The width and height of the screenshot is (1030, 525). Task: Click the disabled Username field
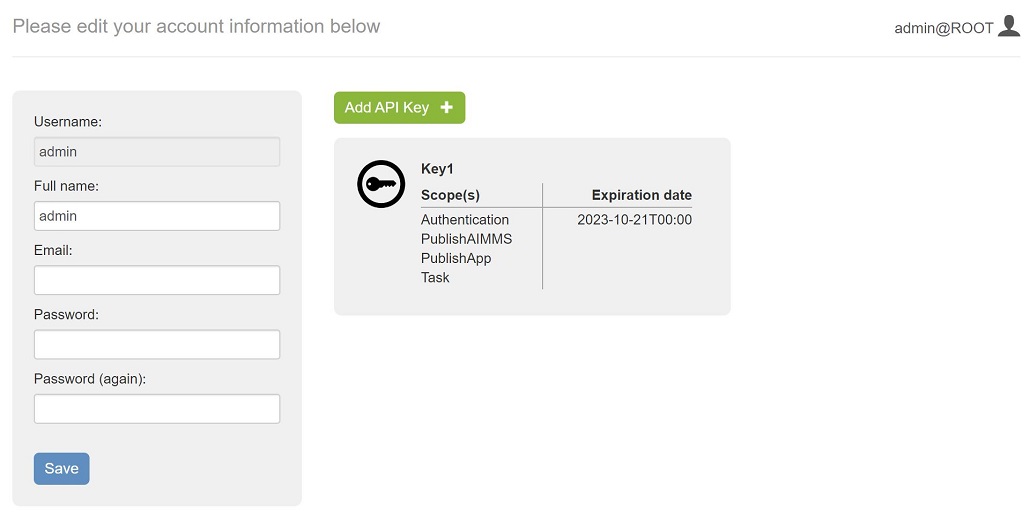157,152
